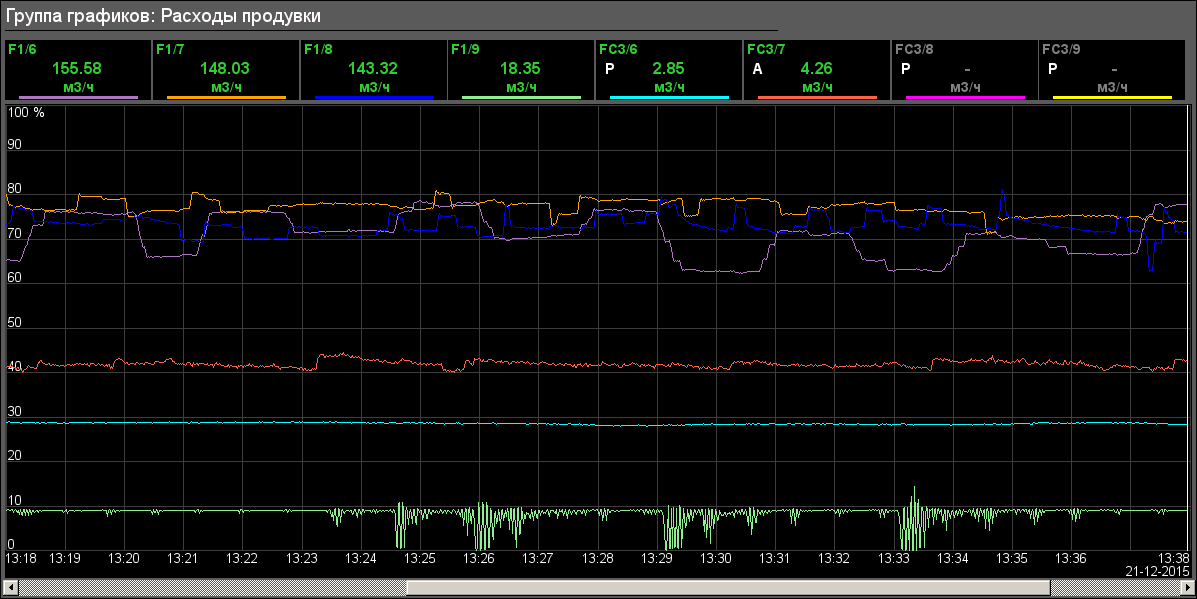The image size is (1197, 599).
Task: Click the scrollbar right arrow button
Action: click(x=1187, y=588)
